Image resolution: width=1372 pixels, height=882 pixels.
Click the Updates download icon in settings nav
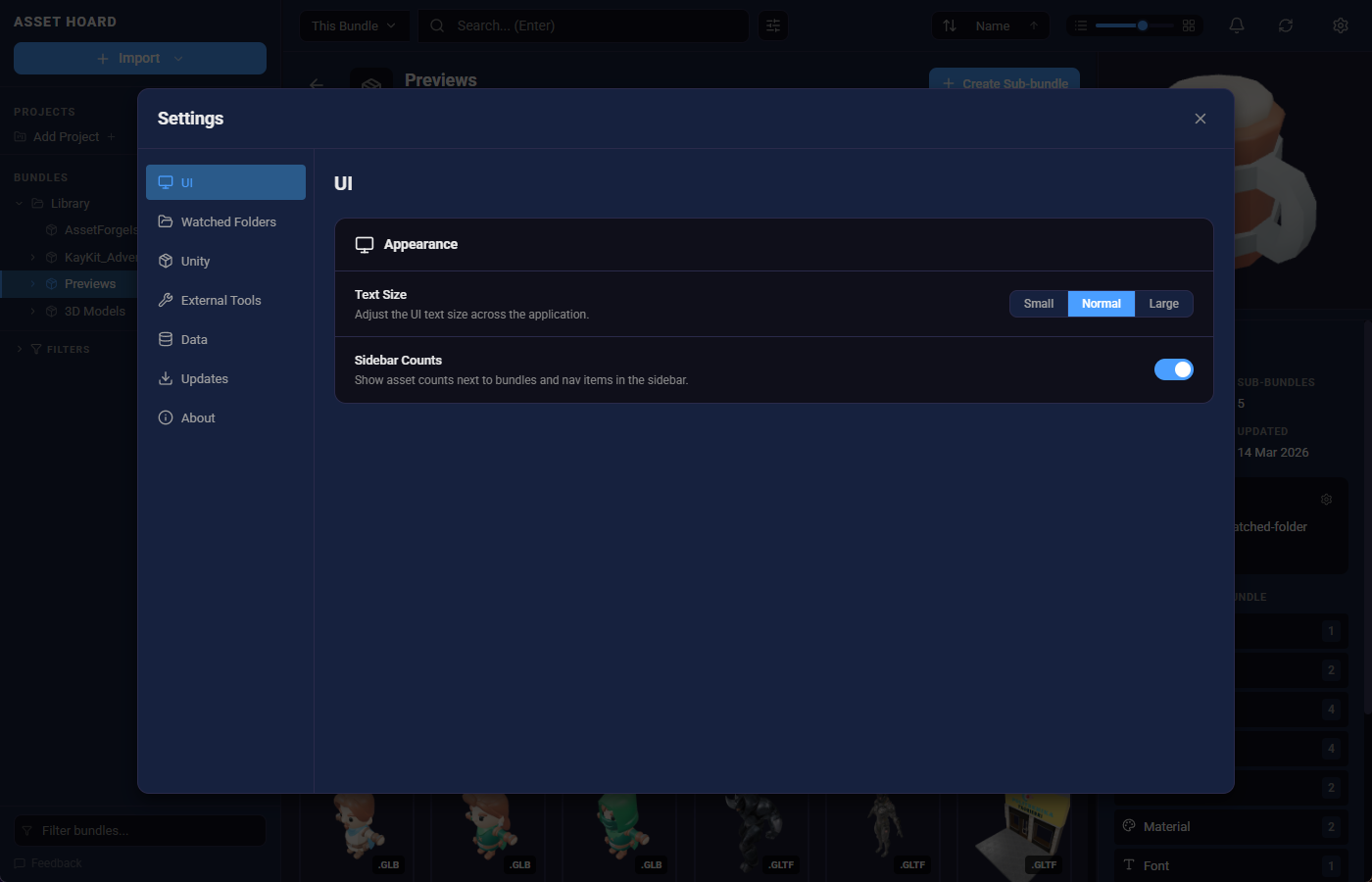pyautogui.click(x=166, y=378)
